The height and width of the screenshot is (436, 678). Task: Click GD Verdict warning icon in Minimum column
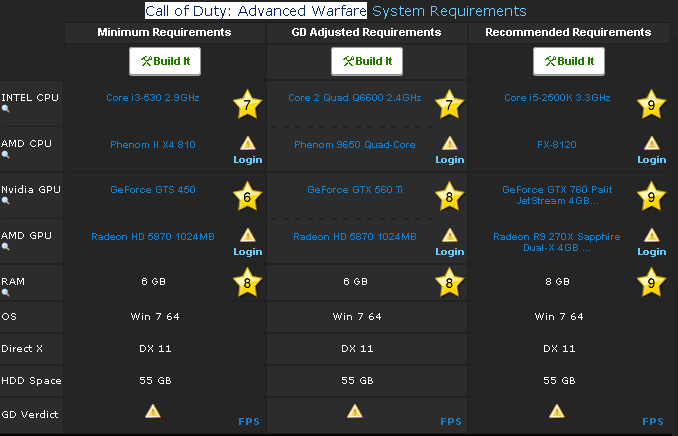click(153, 411)
